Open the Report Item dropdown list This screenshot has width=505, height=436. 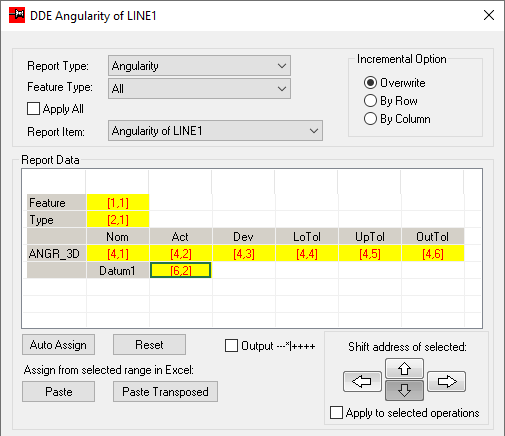tap(215, 131)
